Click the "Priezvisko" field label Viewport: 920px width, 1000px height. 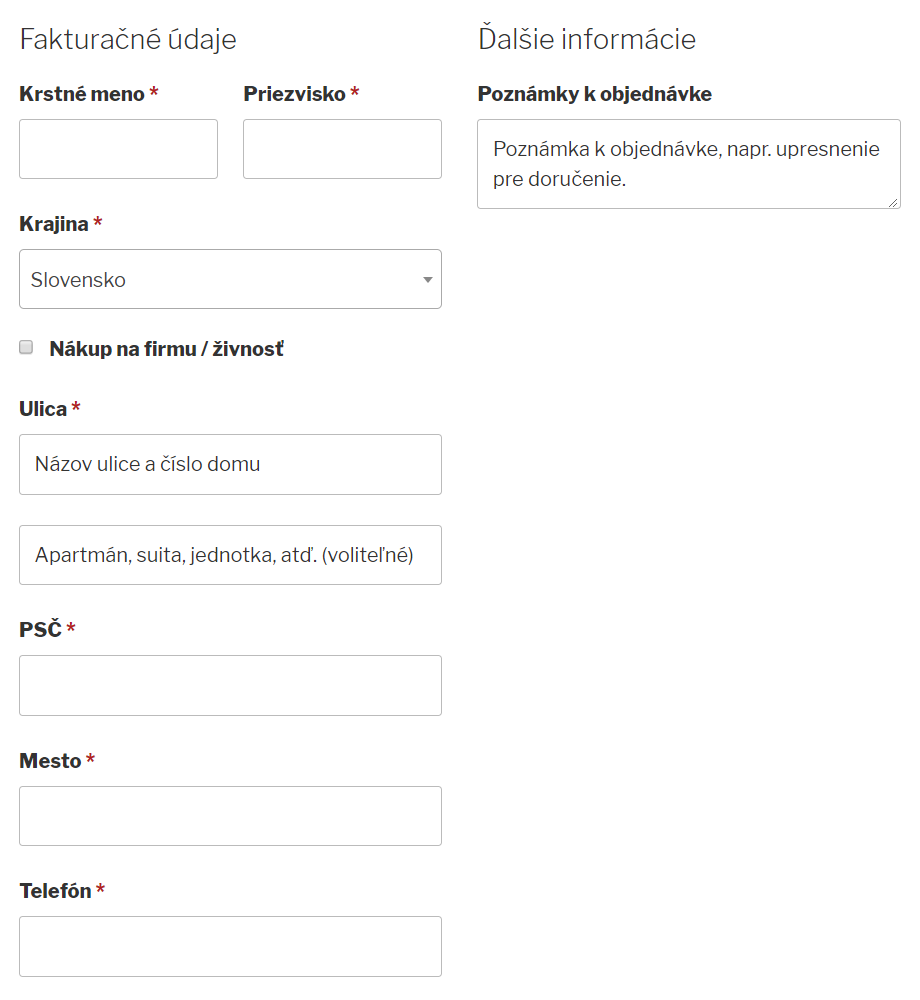pyautogui.click(x=295, y=94)
